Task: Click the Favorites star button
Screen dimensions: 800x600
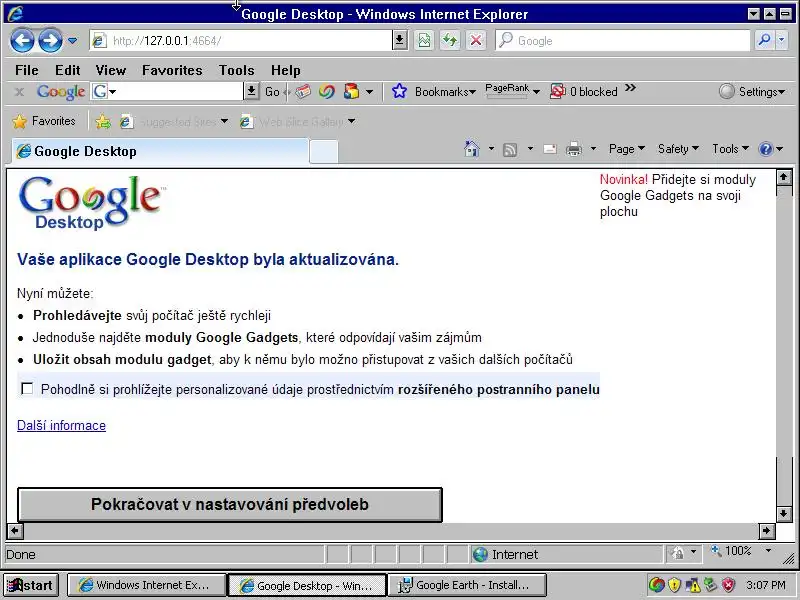Action: click(x=43, y=121)
